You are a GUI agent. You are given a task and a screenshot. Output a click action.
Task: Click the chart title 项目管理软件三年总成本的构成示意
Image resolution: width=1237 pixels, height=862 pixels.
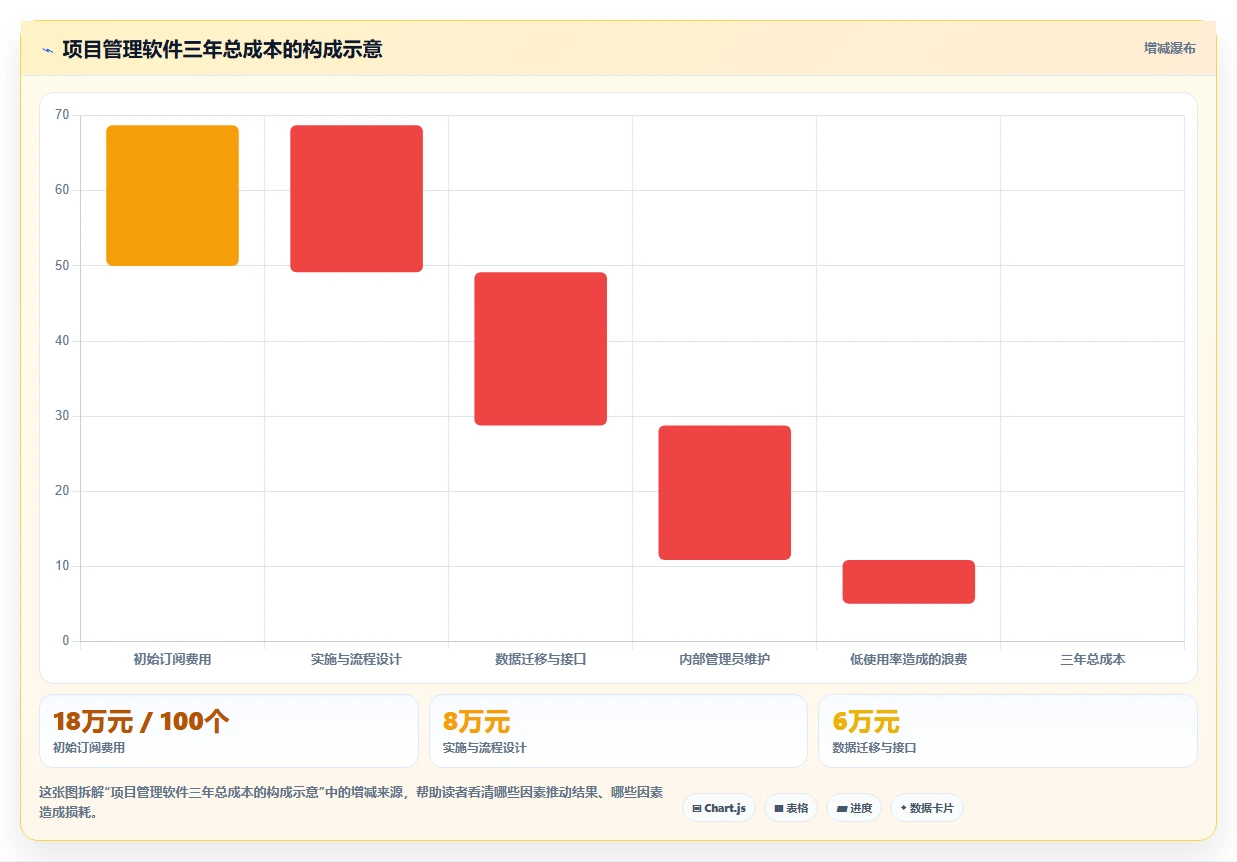222,49
